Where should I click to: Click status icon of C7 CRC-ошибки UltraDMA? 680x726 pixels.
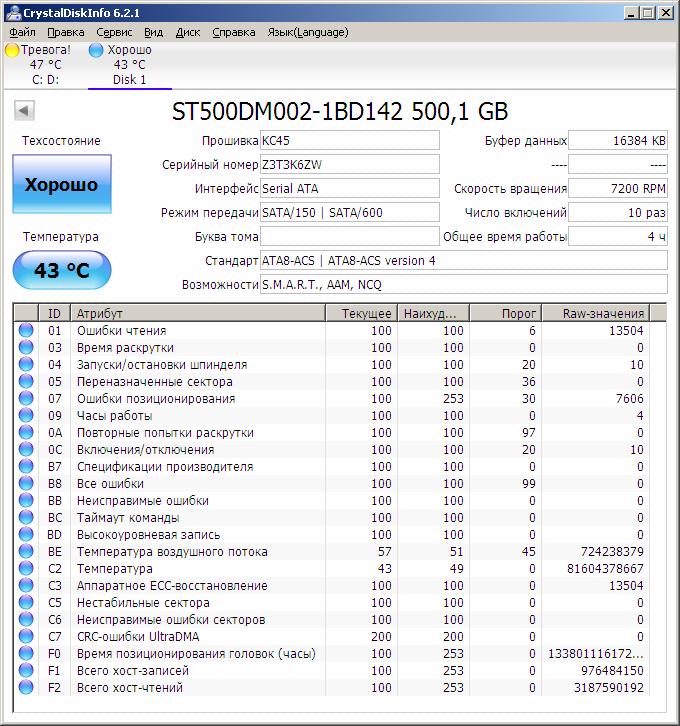(26, 636)
